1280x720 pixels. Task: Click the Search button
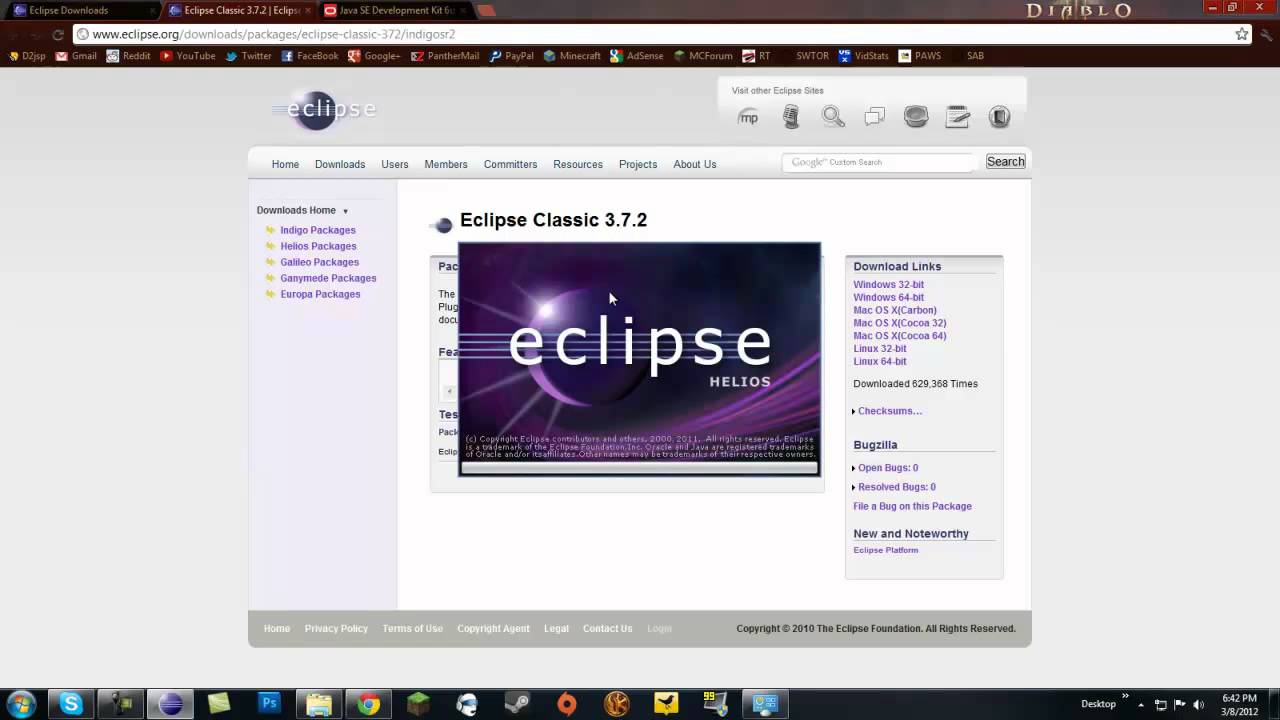(x=1006, y=162)
